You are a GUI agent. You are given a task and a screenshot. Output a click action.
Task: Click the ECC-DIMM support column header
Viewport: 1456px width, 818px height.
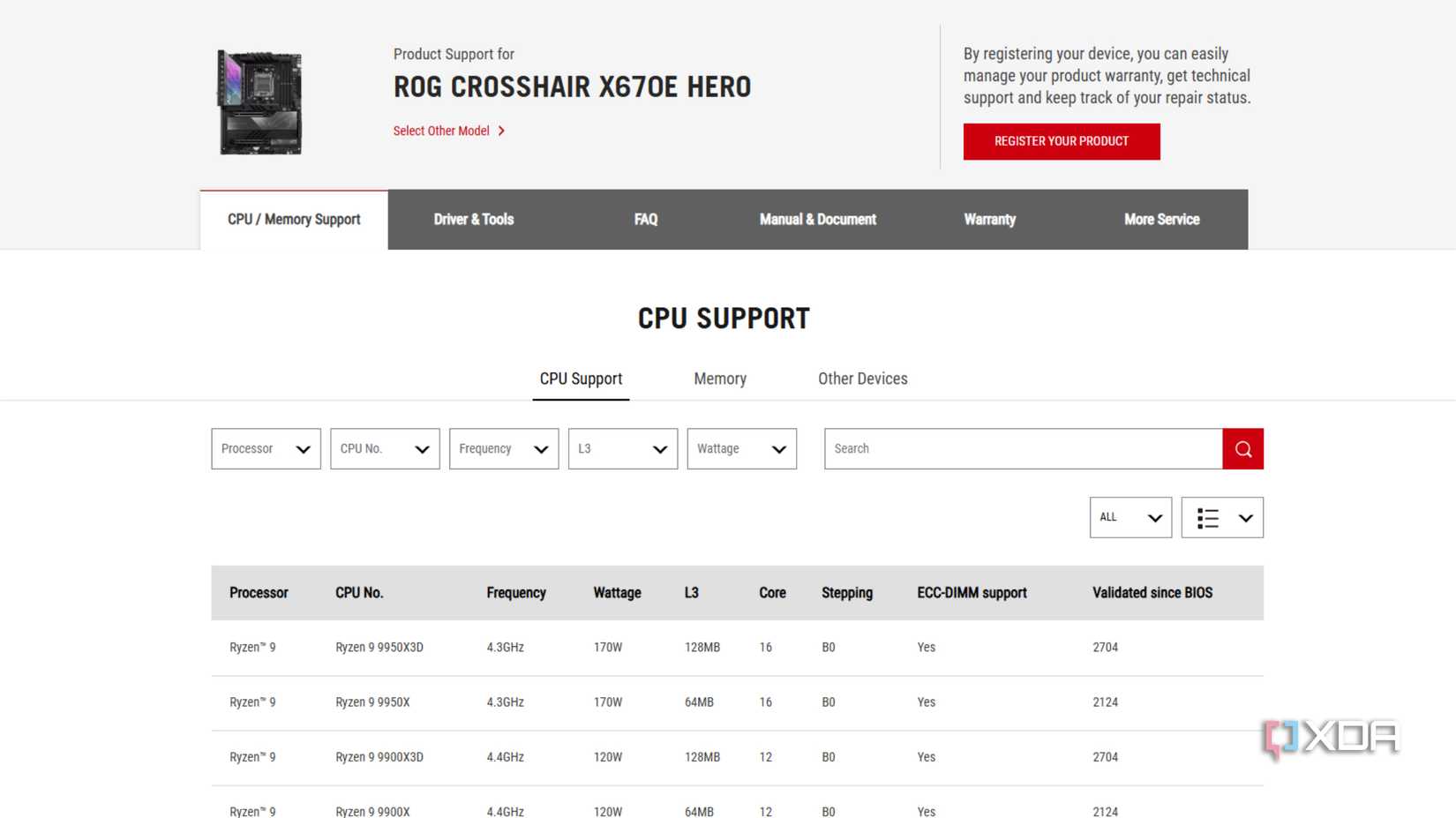pyautogui.click(x=972, y=593)
